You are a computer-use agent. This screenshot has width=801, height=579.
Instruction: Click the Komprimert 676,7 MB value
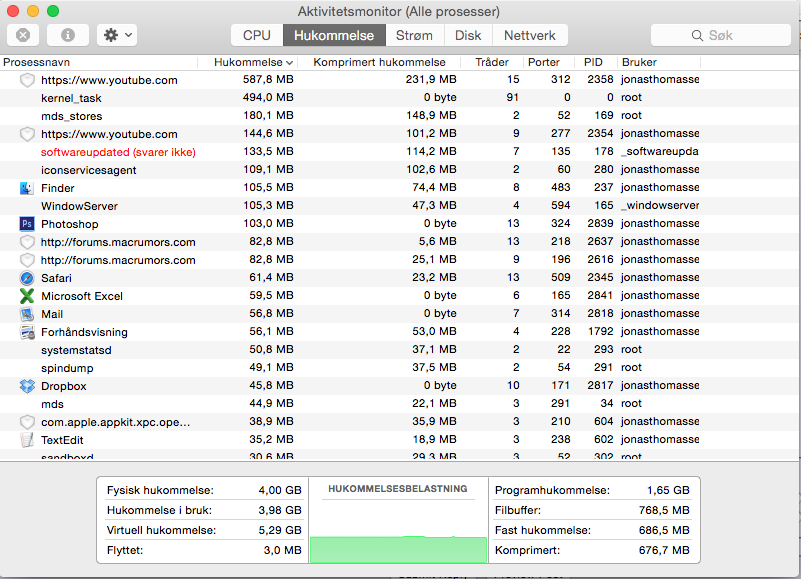664,550
